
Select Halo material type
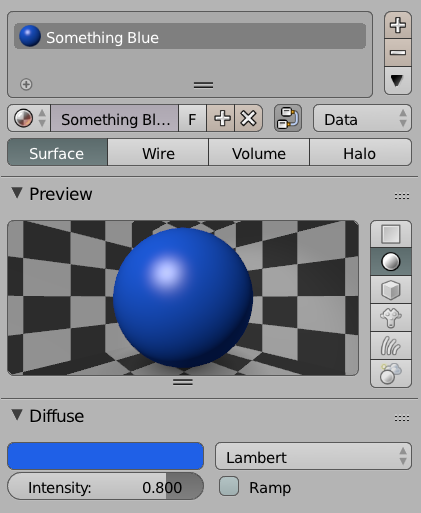(360, 153)
